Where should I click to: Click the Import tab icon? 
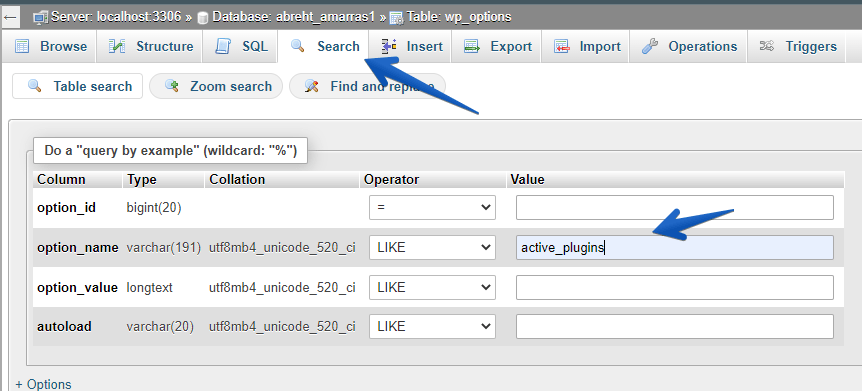click(561, 46)
